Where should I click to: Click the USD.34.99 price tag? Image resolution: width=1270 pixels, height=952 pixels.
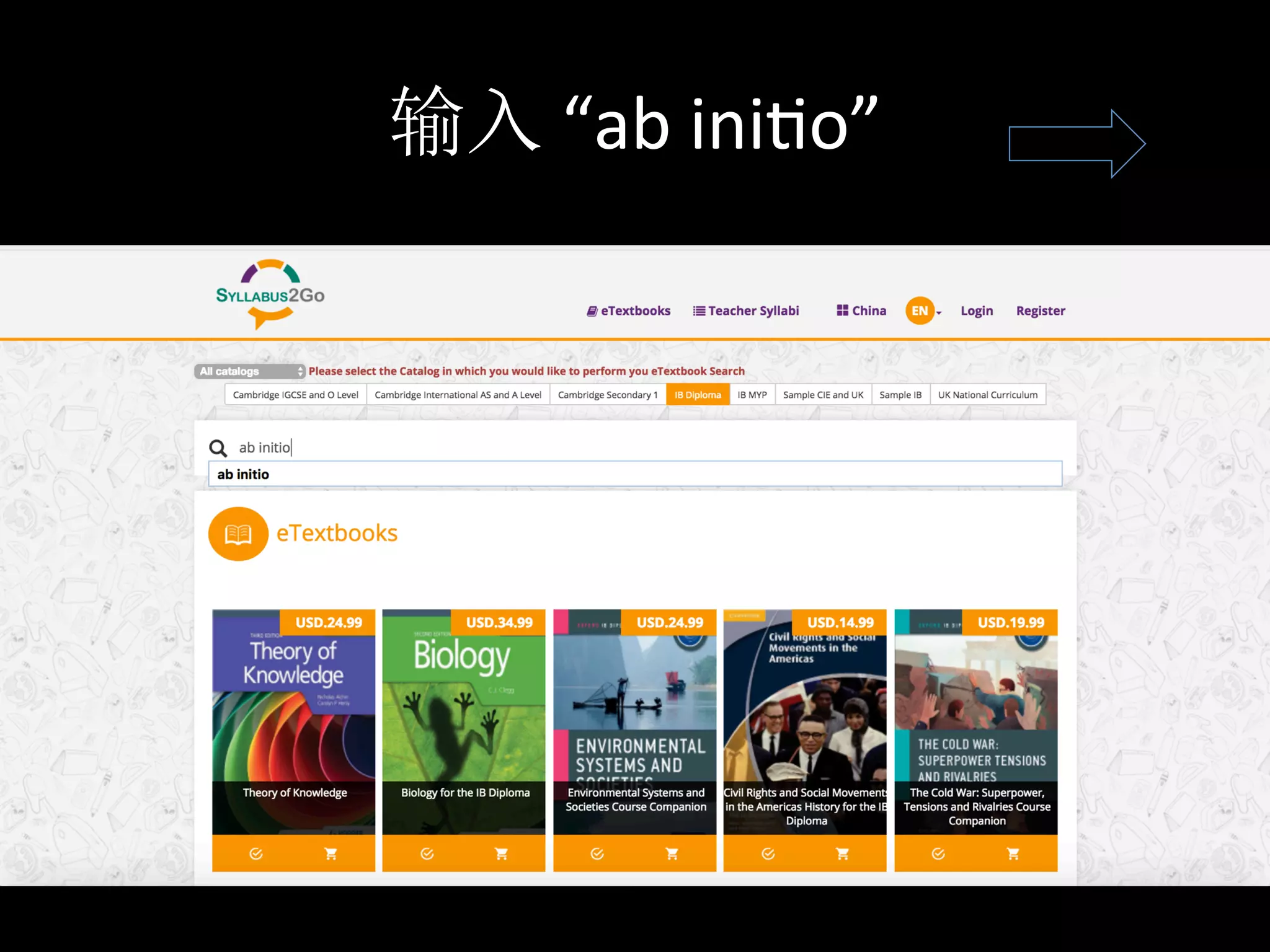pyautogui.click(x=499, y=622)
